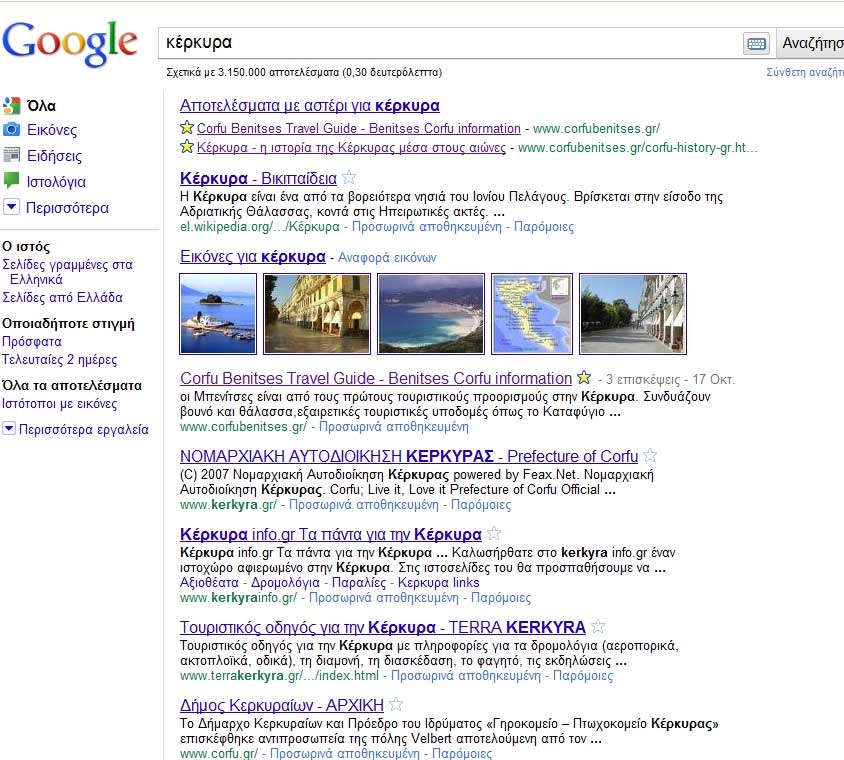This screenshot has height=760, width=844.
Task: Open Παρόμοιες for www.kerkyra.gr result
Action: 481,505
